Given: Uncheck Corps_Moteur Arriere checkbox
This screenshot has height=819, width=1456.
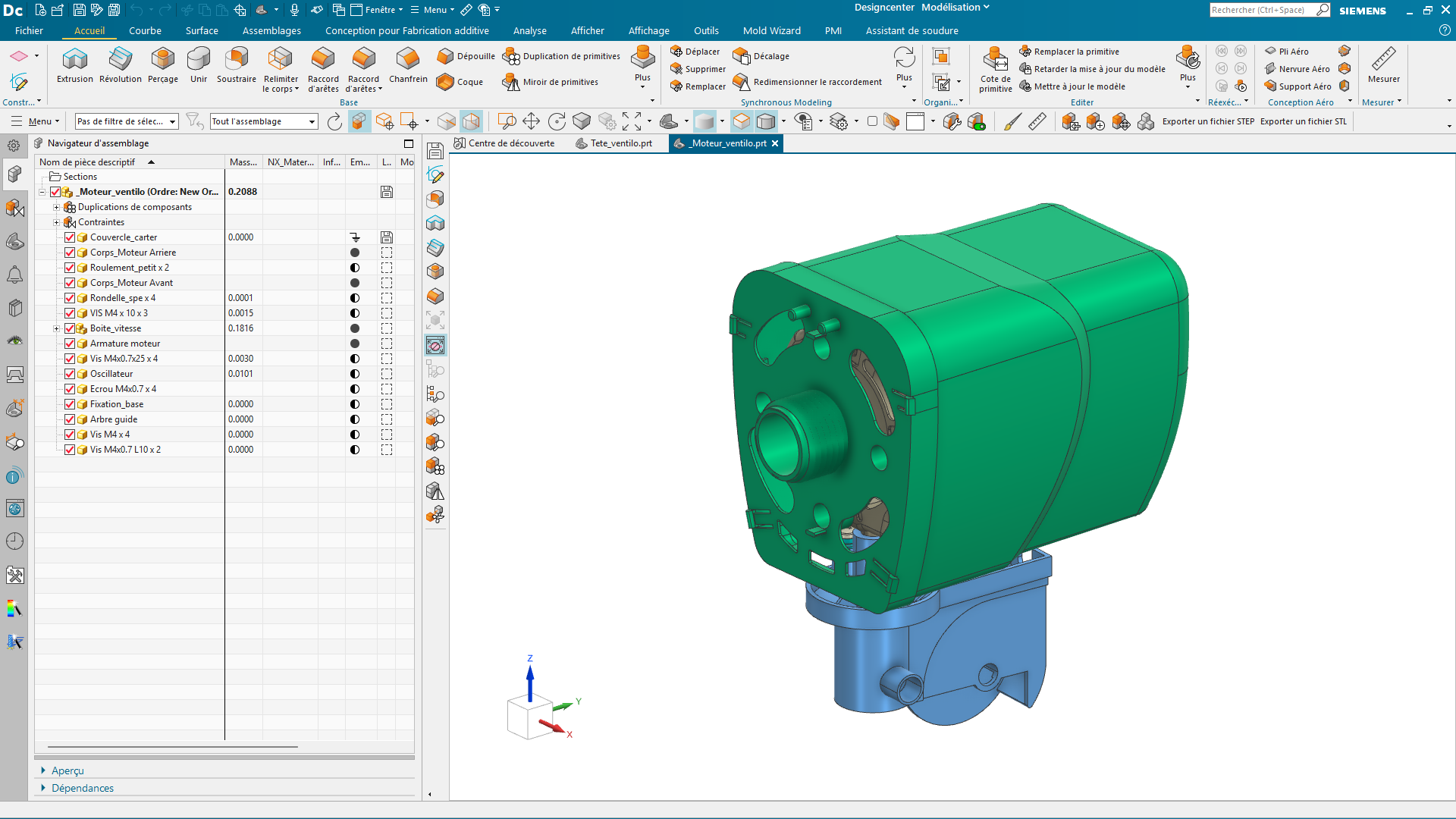Looking at the screenshot, I should (70, 253).
